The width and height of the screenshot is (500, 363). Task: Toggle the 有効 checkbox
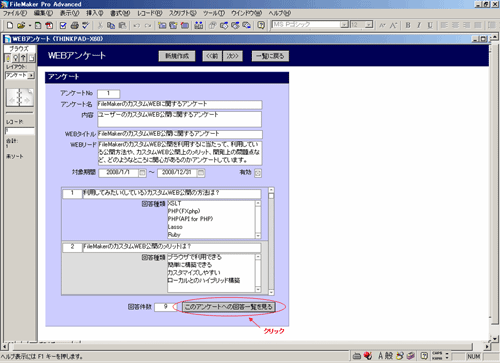point(258,173)
